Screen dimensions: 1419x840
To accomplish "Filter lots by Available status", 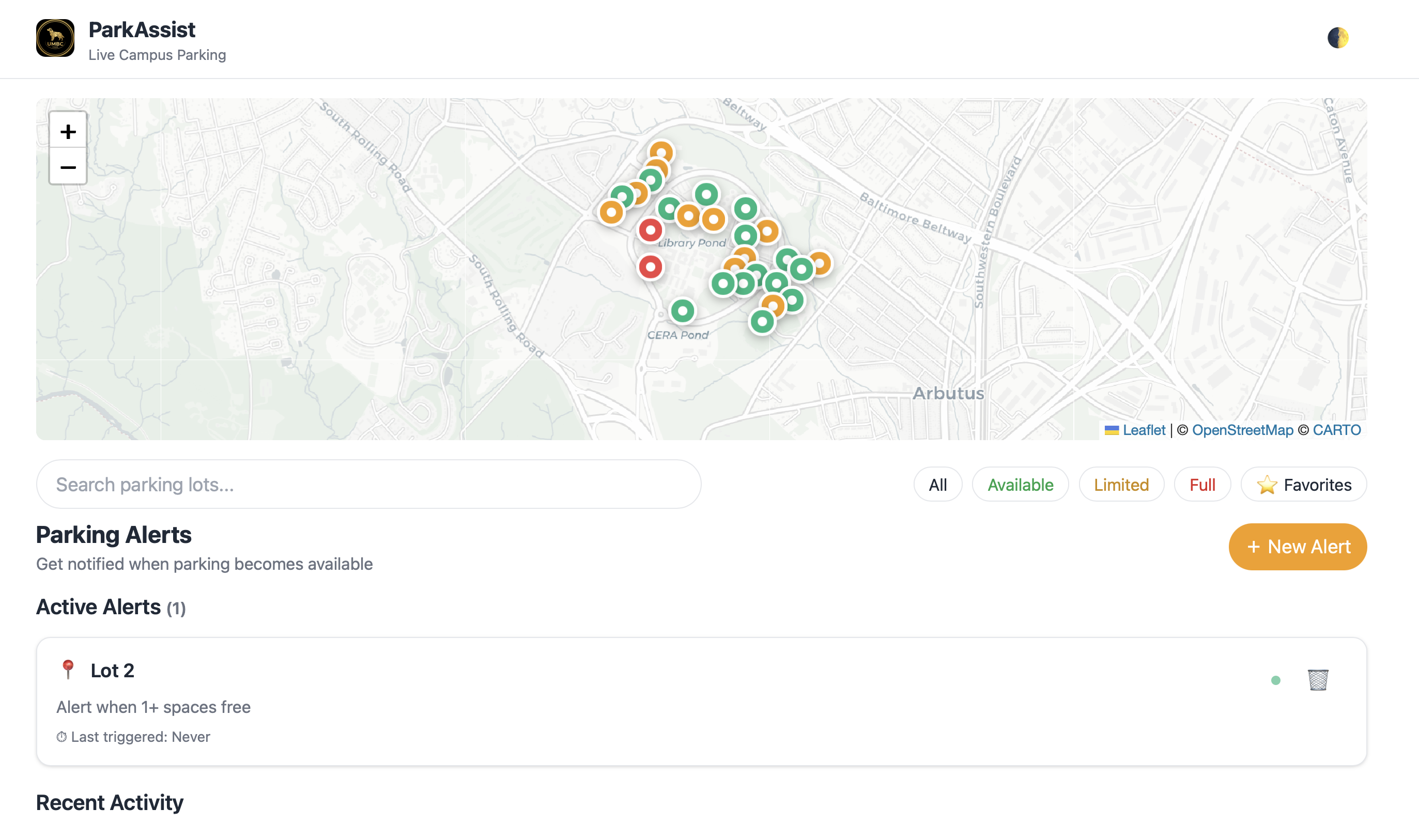I will pos(1020,485).
